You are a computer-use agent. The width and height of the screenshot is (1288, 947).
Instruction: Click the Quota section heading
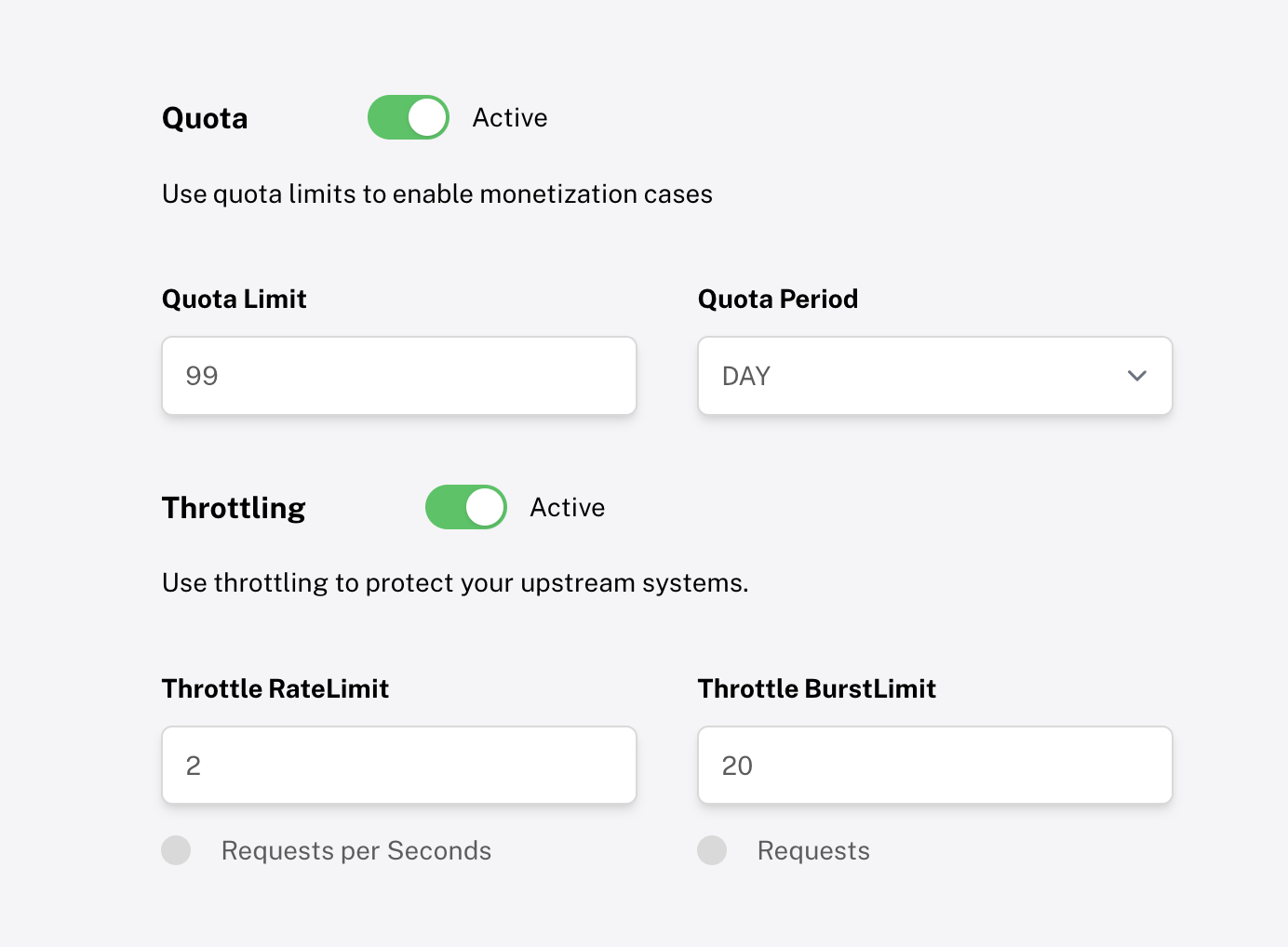pos(205,117)
